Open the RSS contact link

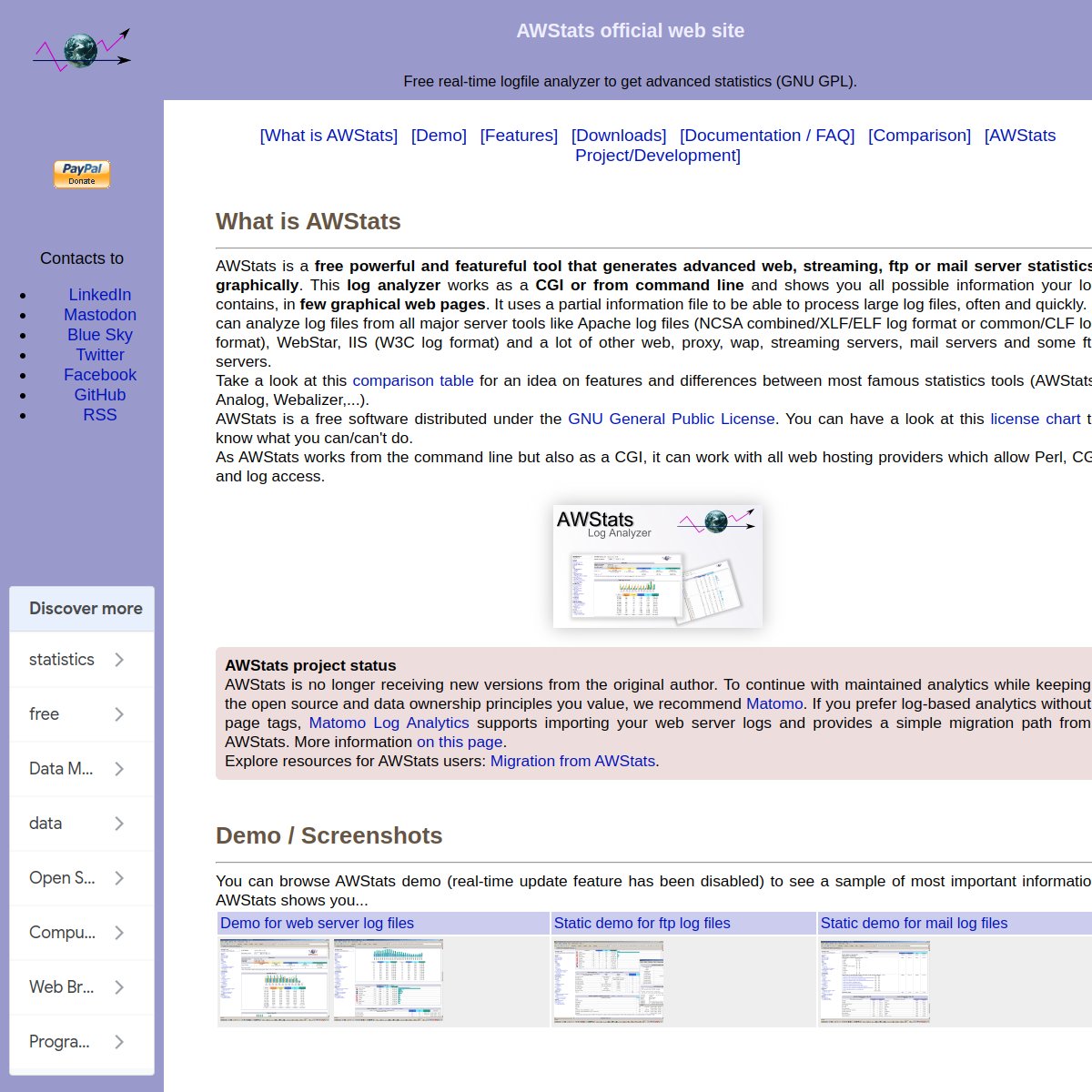pos(100,415)
